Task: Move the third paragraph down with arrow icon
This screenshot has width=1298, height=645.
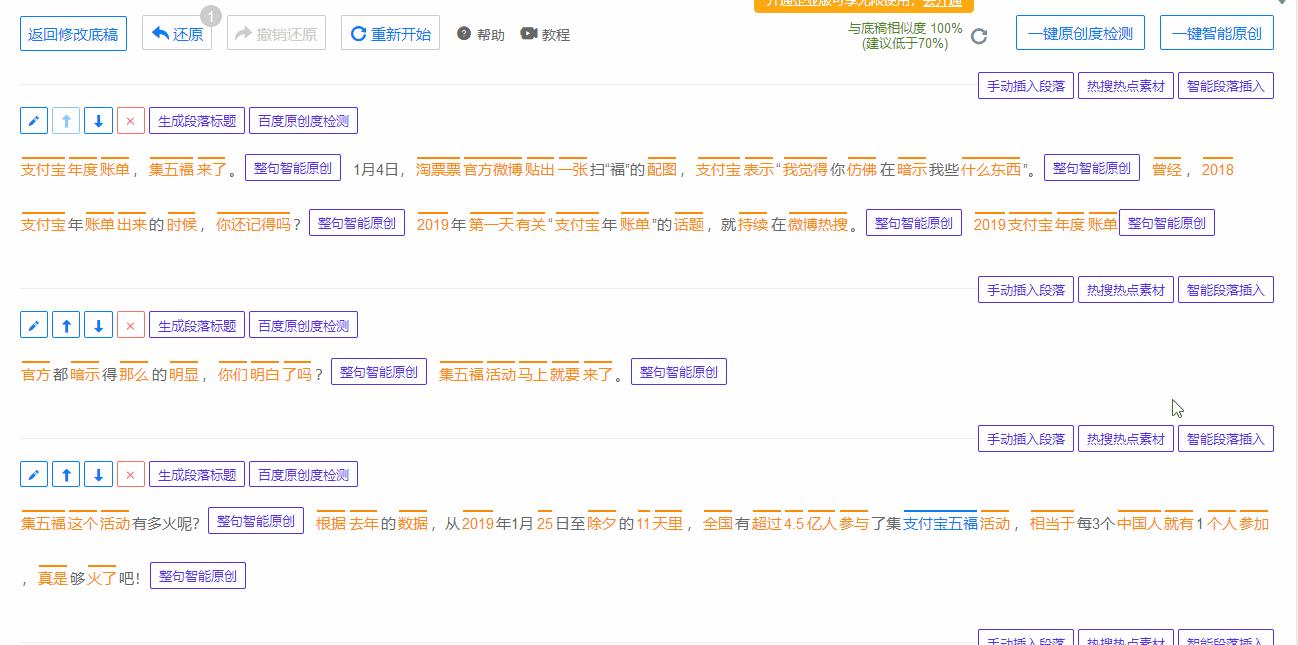Action: click(98, 474)
